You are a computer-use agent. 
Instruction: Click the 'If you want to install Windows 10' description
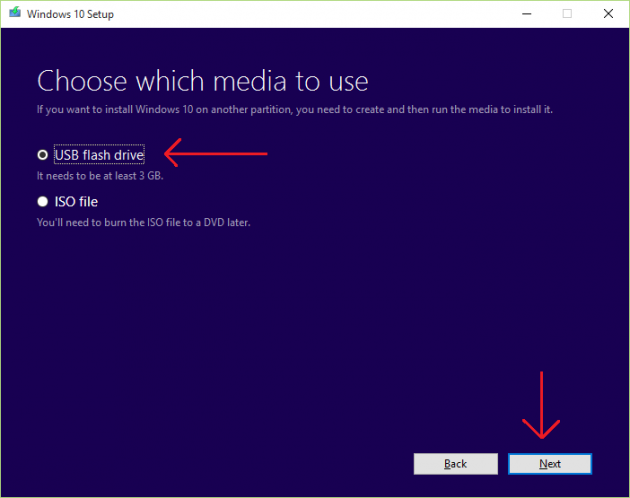tap(295, 110)
